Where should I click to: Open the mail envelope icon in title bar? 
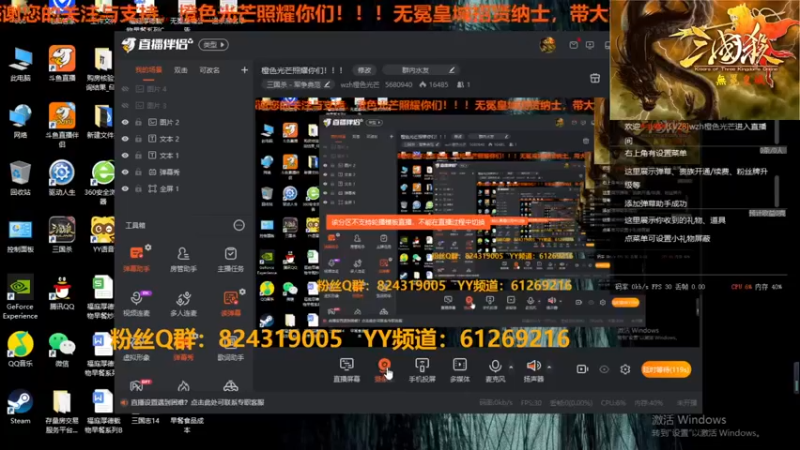[573, 45]
